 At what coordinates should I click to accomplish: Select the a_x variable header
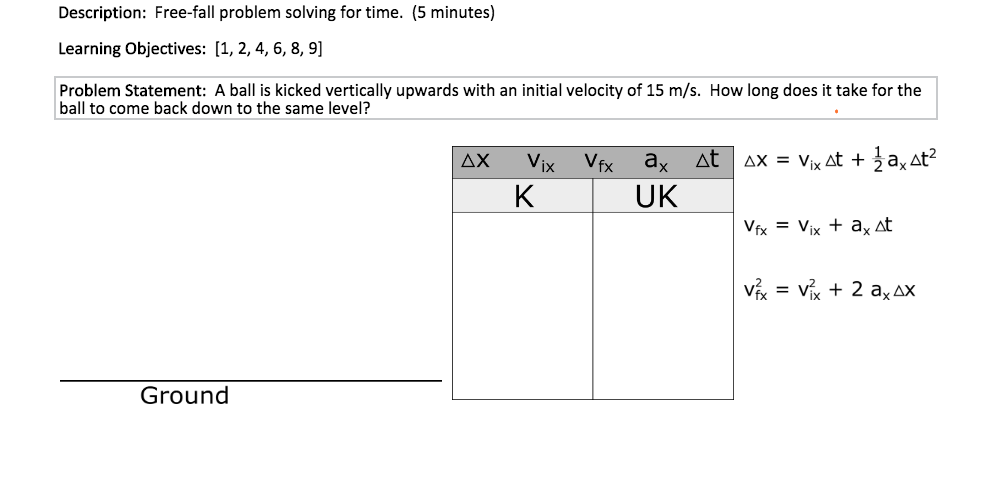click(x=657, y=161)
